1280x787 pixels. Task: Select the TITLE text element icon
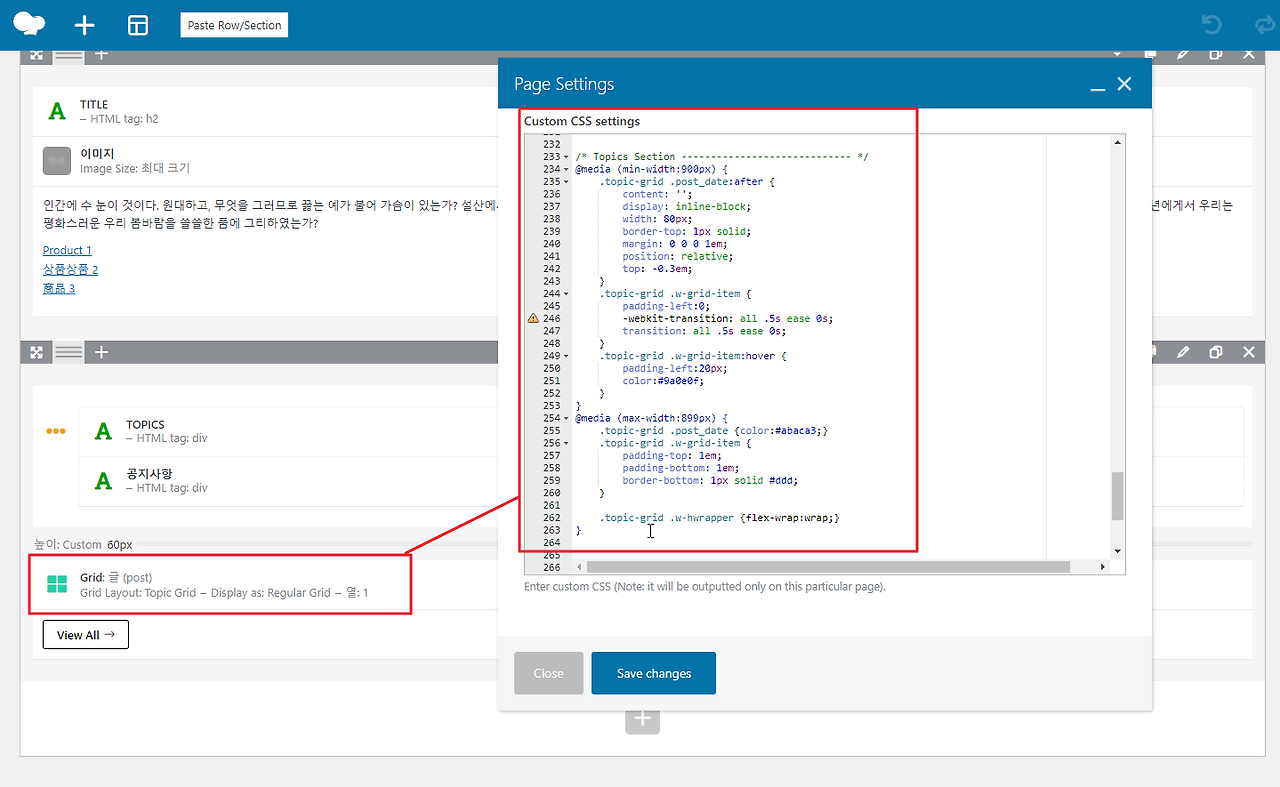click(x=57, y=111)
